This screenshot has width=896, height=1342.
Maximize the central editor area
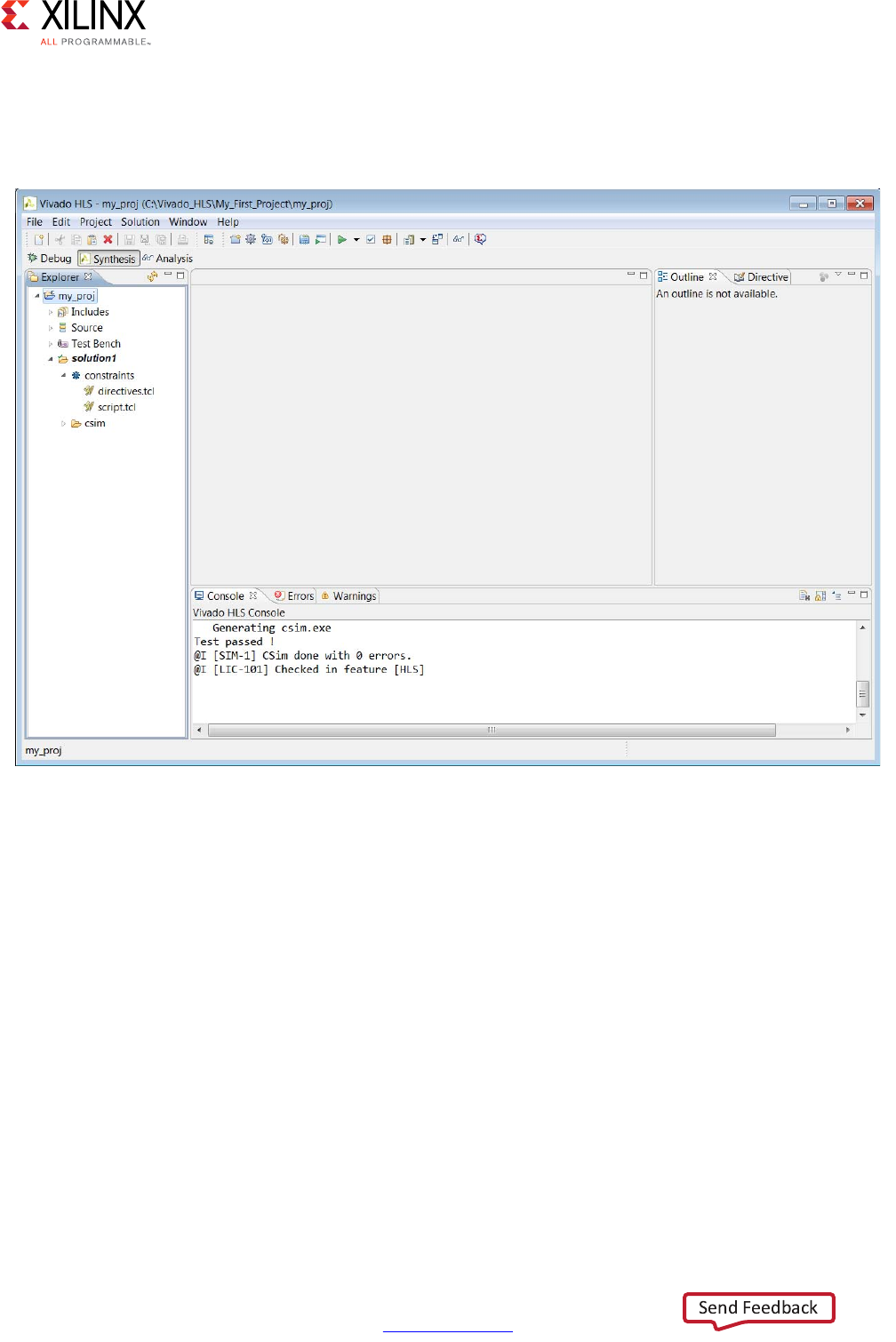644,276
